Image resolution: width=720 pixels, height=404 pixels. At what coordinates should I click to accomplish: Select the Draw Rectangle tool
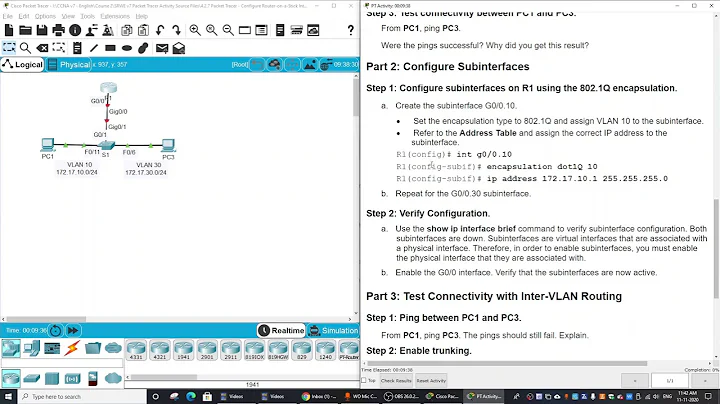pos(110,48)
